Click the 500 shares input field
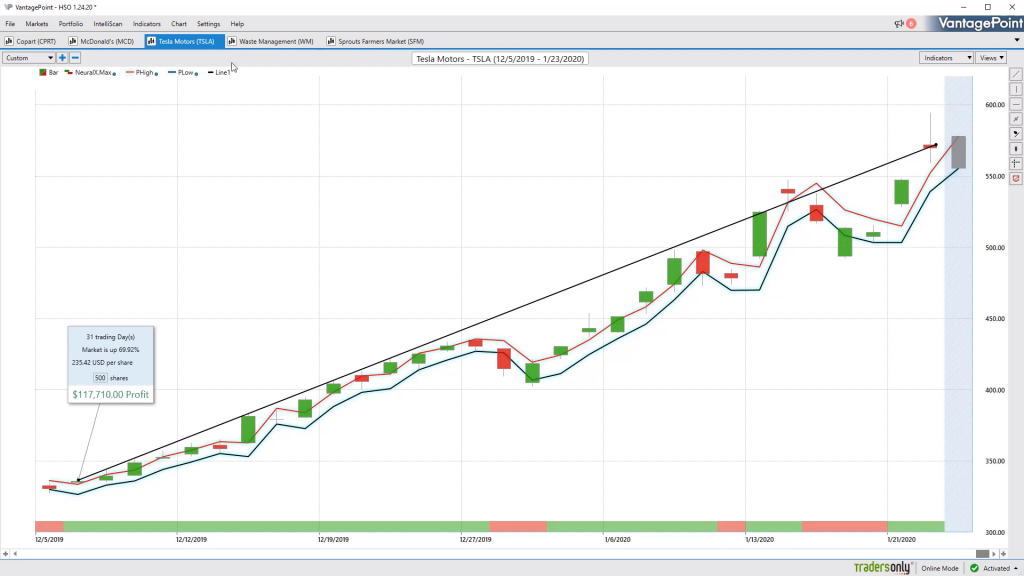 coord(100,378)
